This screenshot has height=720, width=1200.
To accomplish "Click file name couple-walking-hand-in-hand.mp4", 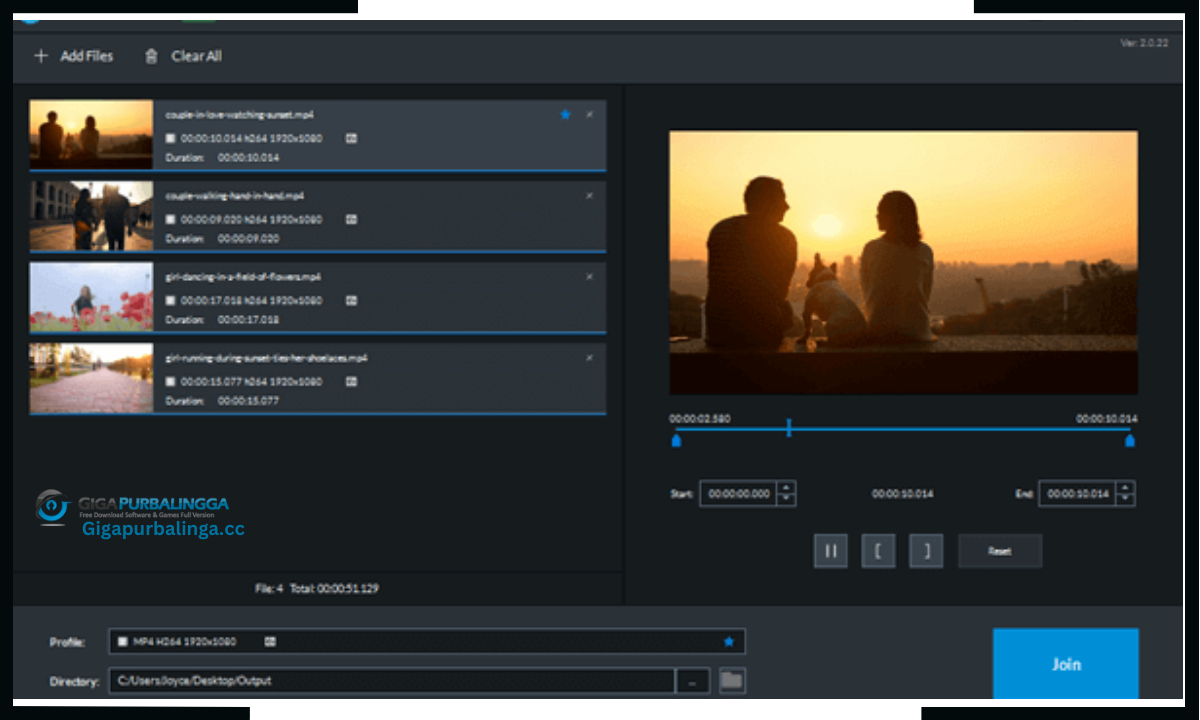I will pos(235,196).
